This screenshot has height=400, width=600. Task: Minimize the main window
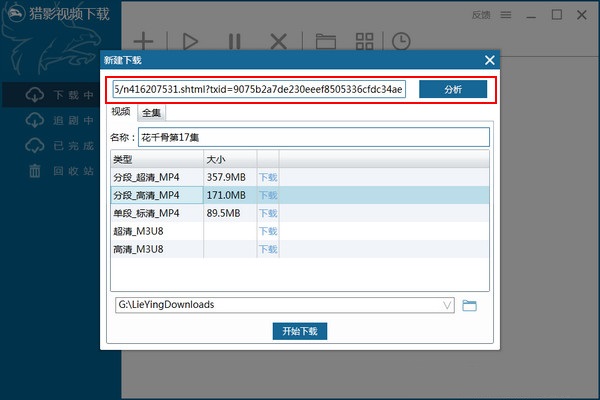pos(531,16)
